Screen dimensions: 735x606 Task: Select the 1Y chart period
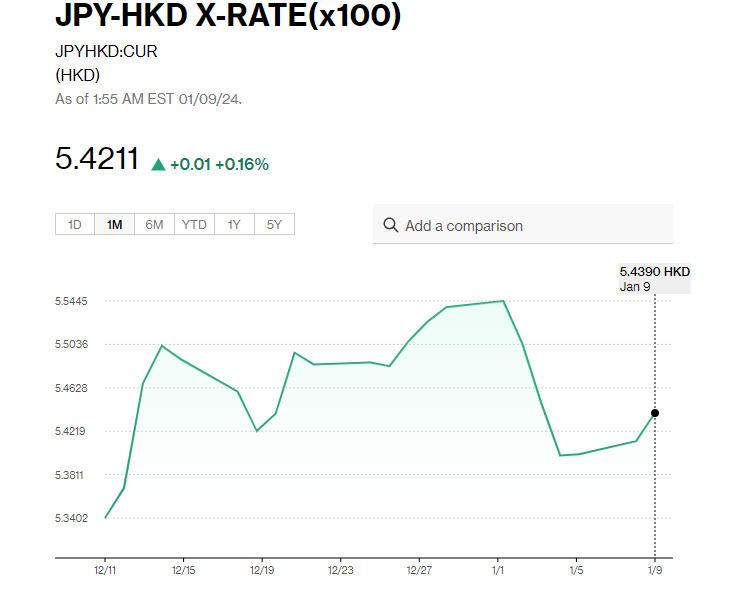[x=234, y=225]
